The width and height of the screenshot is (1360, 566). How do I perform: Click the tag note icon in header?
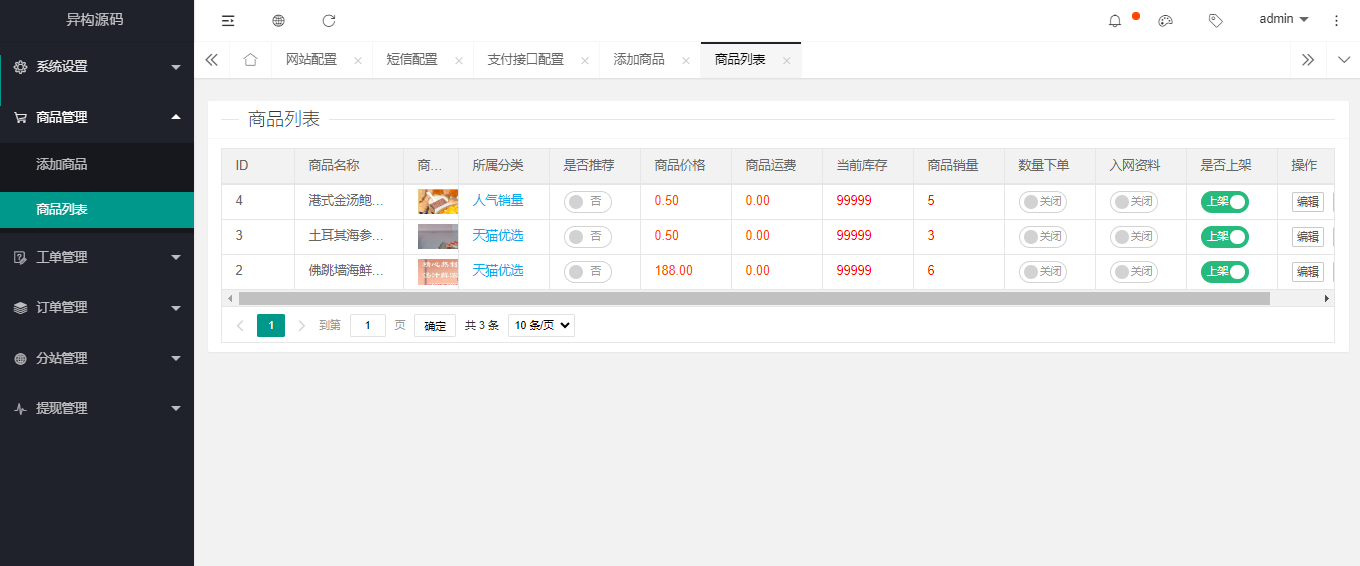pos(1215,20)
